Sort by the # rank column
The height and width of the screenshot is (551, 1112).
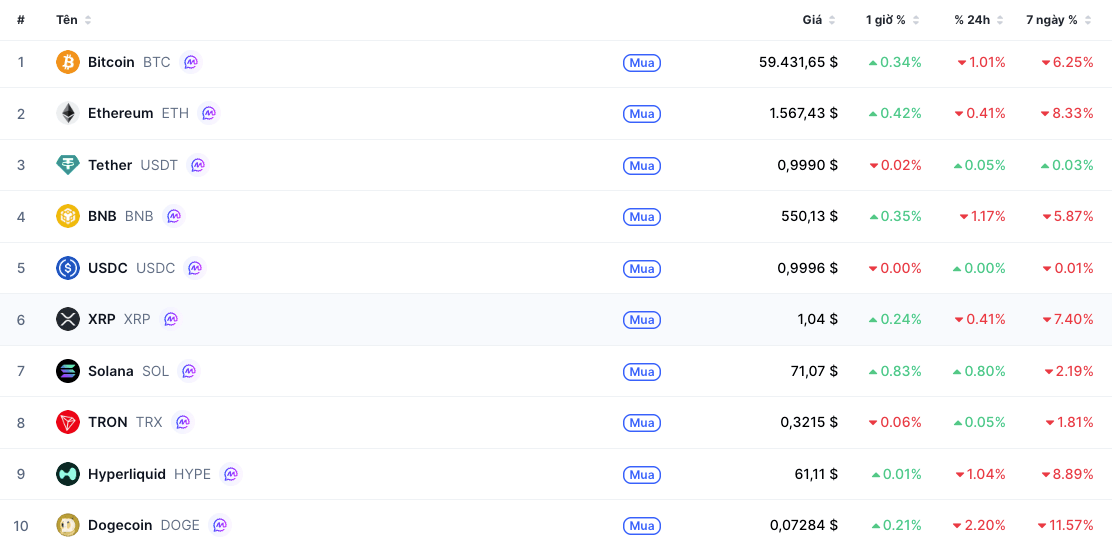tap(21, 20)
